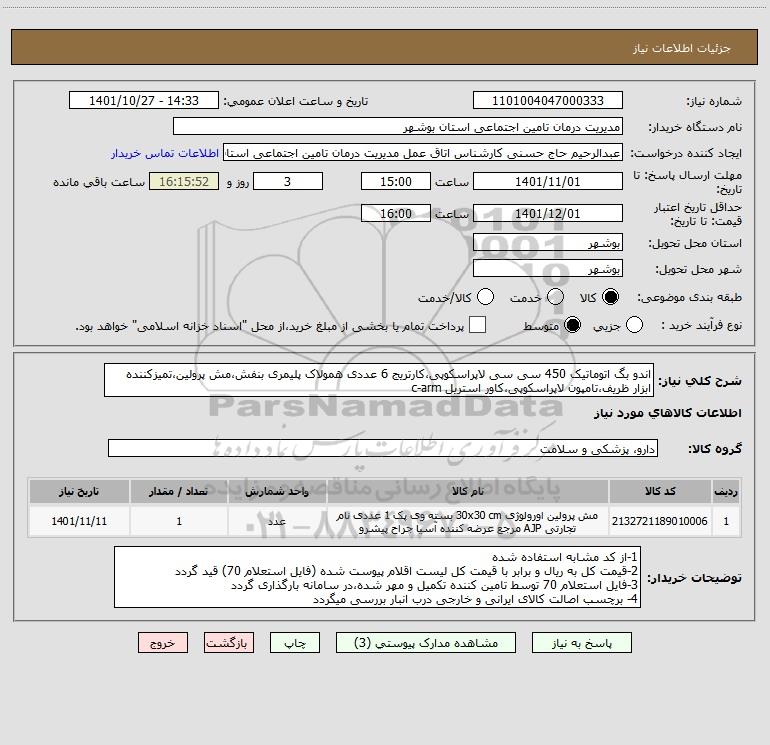770x745 pixels.
Task: Click the remaining time field 16:15:52
Action: pyautogui.click(x=184, y=181)
